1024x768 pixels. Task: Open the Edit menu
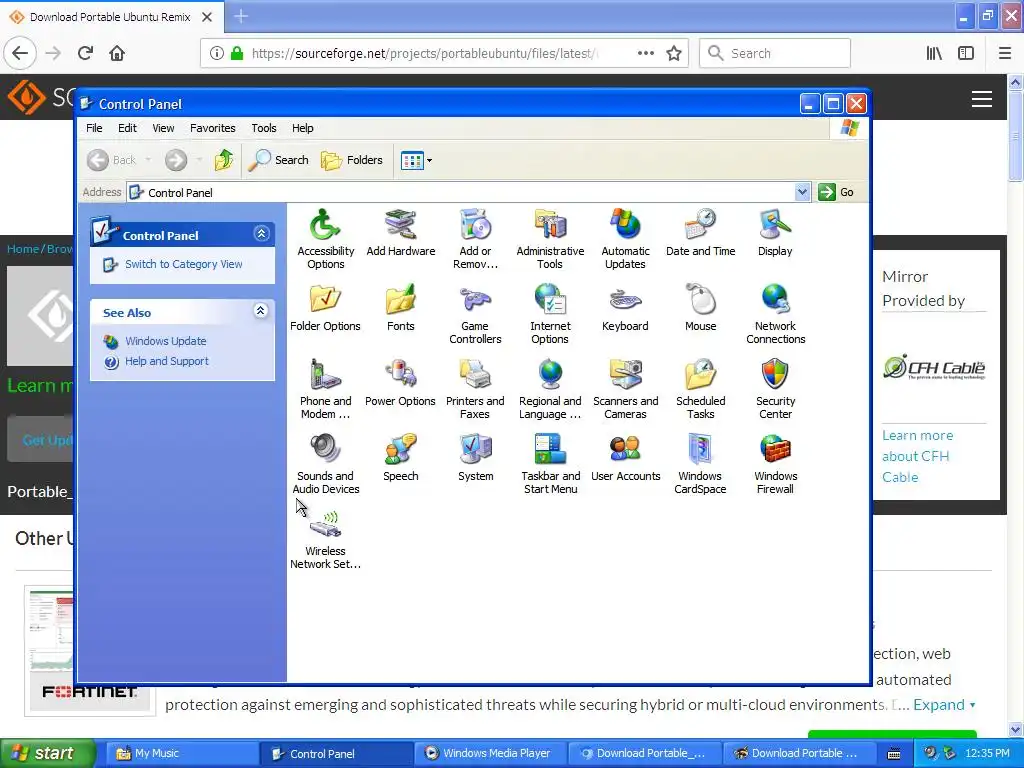[127, 128]
